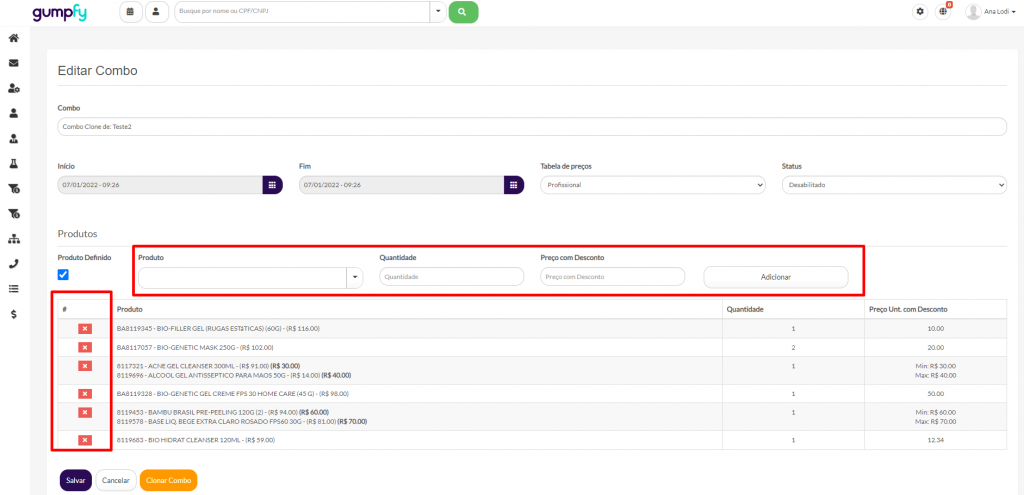Open the envelope messages icon in sidebar
The height and width of the screenshot is (495, 1024).
point(14,63)
